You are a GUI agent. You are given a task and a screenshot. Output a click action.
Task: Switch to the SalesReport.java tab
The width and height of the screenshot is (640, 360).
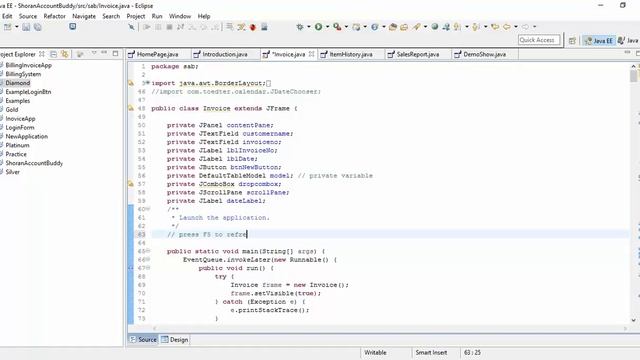(418, 54)
